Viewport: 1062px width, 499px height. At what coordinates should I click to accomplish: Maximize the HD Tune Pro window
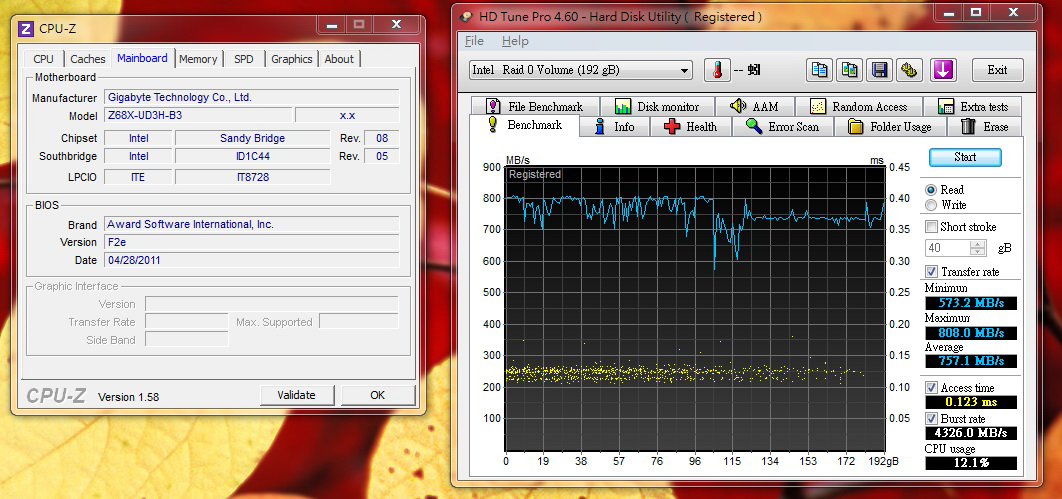[976, 12]
